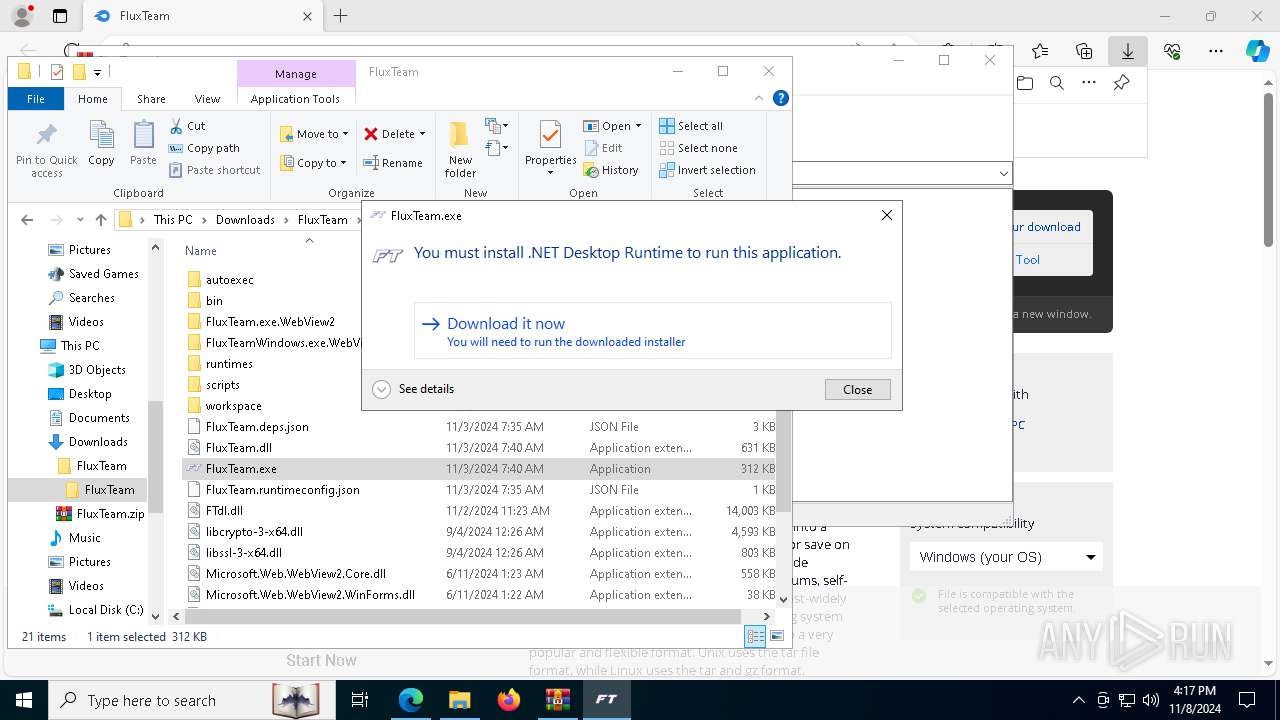
Task: Sort by Name column header
Action: [200, 251]
